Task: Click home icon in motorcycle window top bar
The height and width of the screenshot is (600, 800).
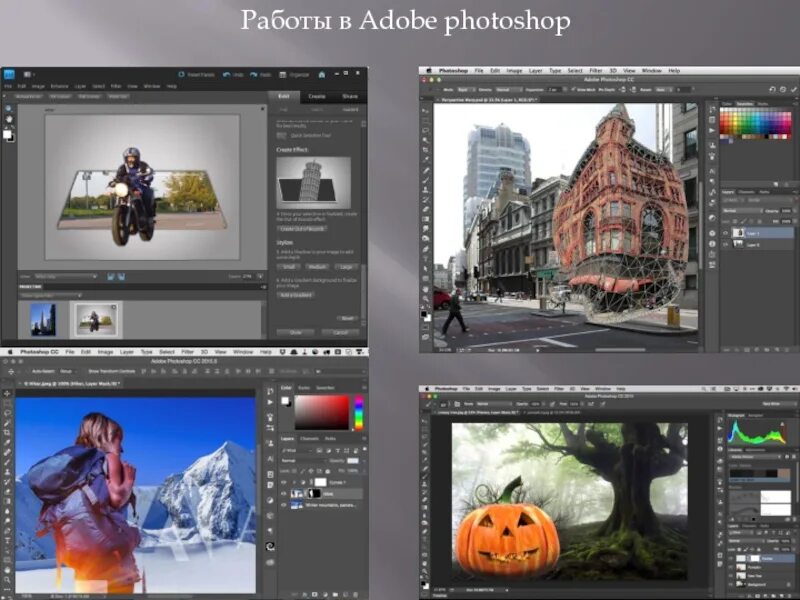Action: [321, 74]
